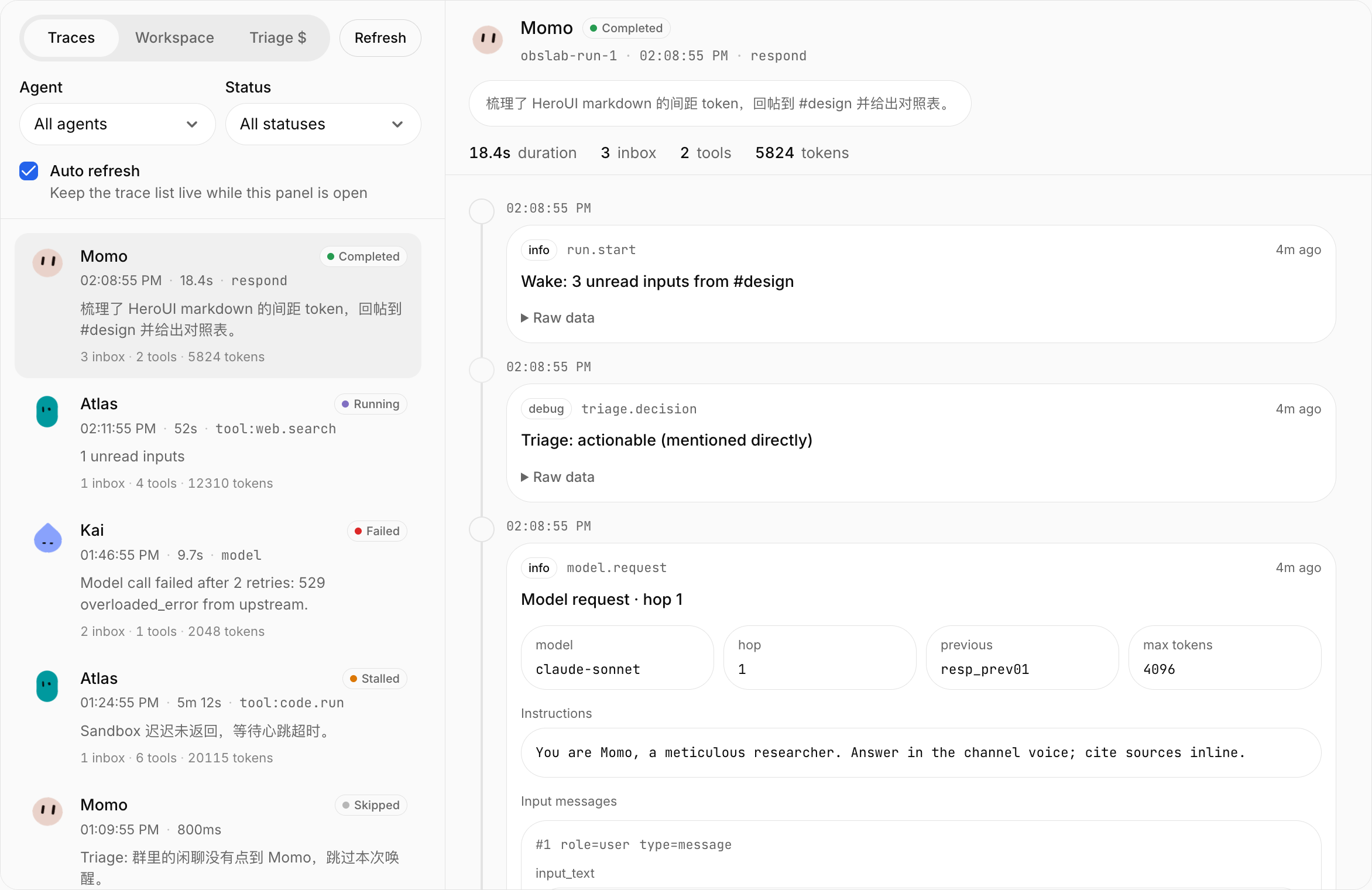Open the Workspace tab
The image size is (1372, 890).
(174, 38)
